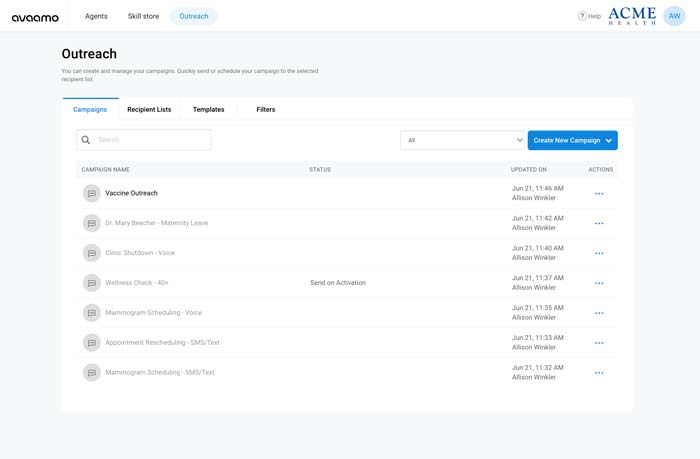Click the Jun 21, 11:35 AM timestamp
Screen dimensions: 700x459
pos(538,308)
